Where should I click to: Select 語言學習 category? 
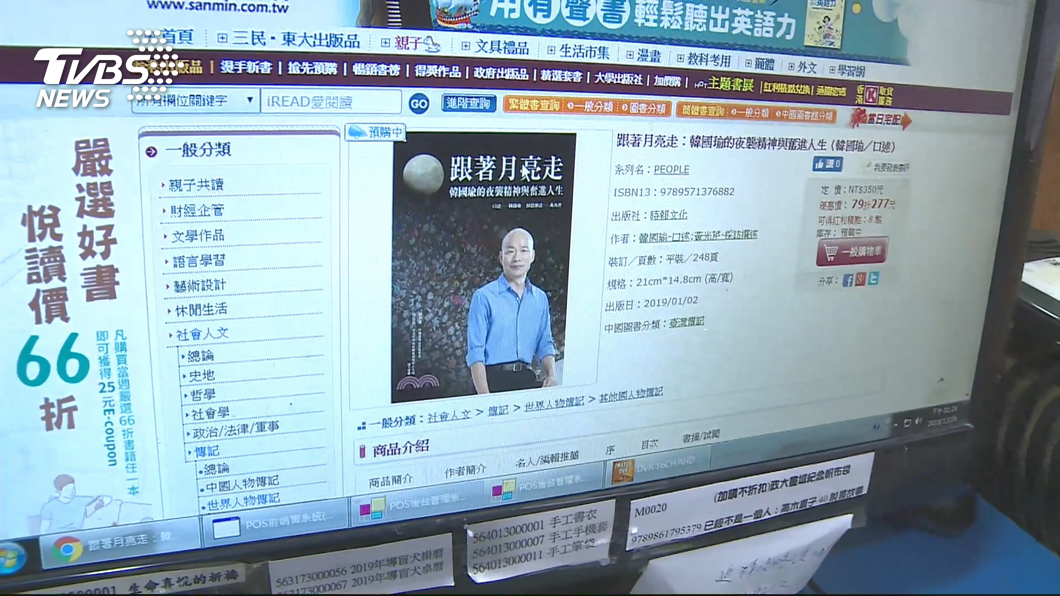click(x=198, y=261)
